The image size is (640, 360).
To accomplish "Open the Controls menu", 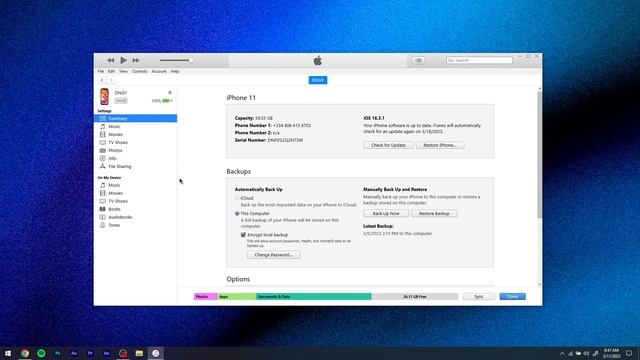I will [140, 71].
